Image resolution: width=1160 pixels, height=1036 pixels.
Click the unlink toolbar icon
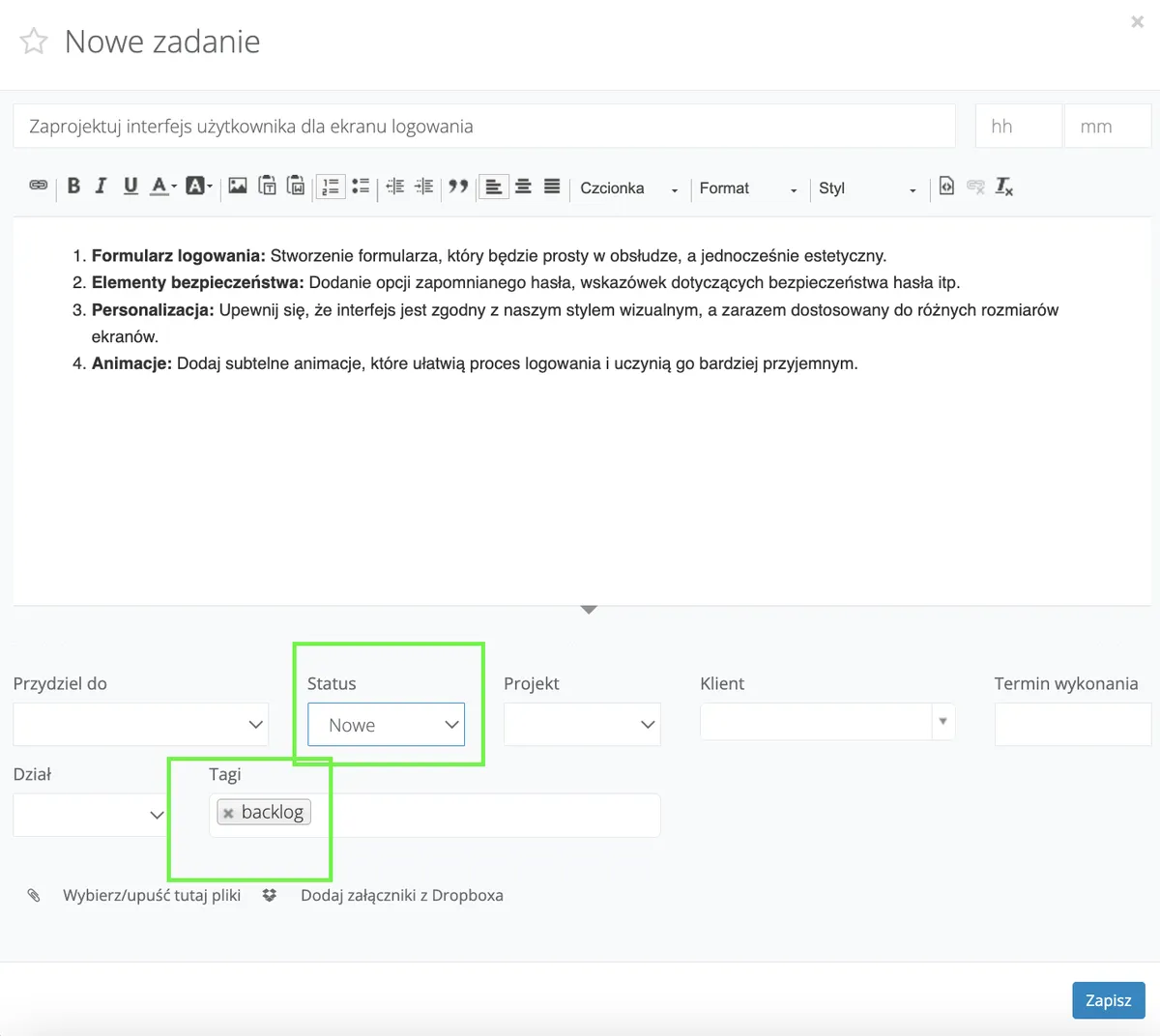tap(976, 186)
